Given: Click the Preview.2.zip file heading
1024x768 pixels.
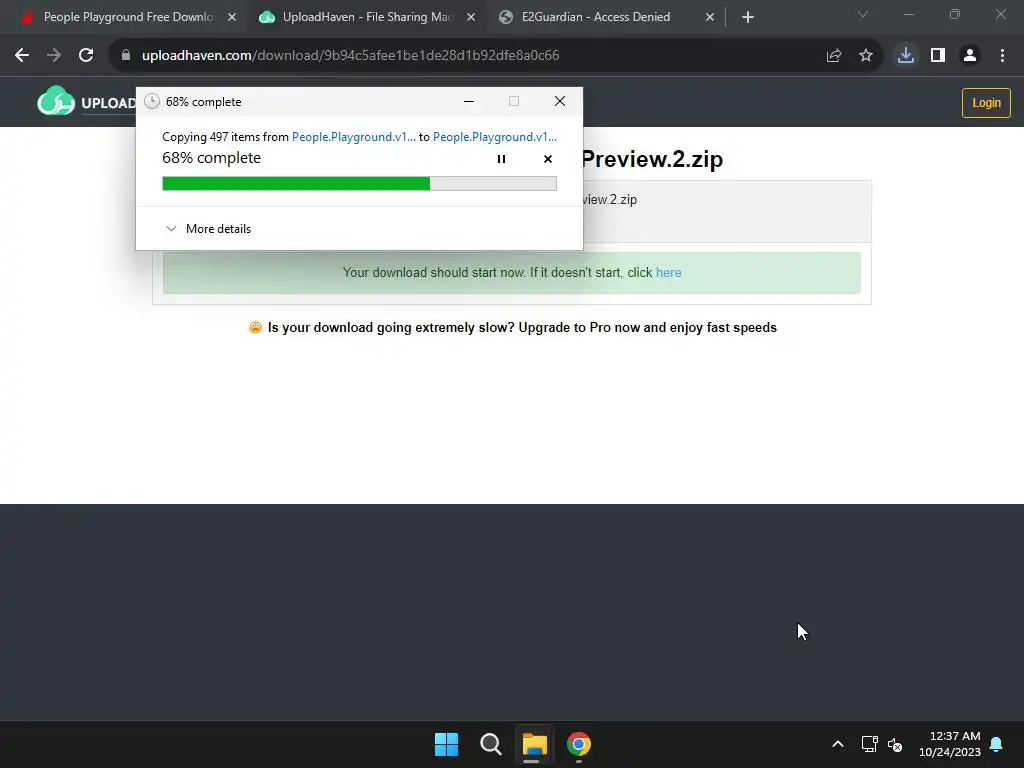Looking at the screenshot, I should 652,159.
